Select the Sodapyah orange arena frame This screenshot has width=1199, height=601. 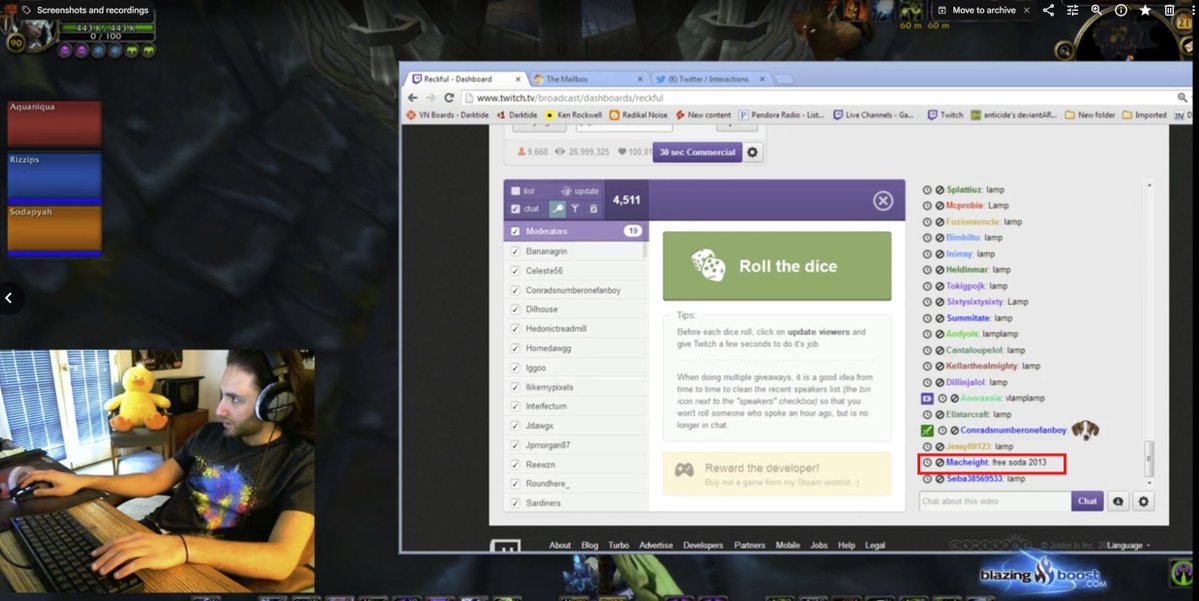pos(54,231)
